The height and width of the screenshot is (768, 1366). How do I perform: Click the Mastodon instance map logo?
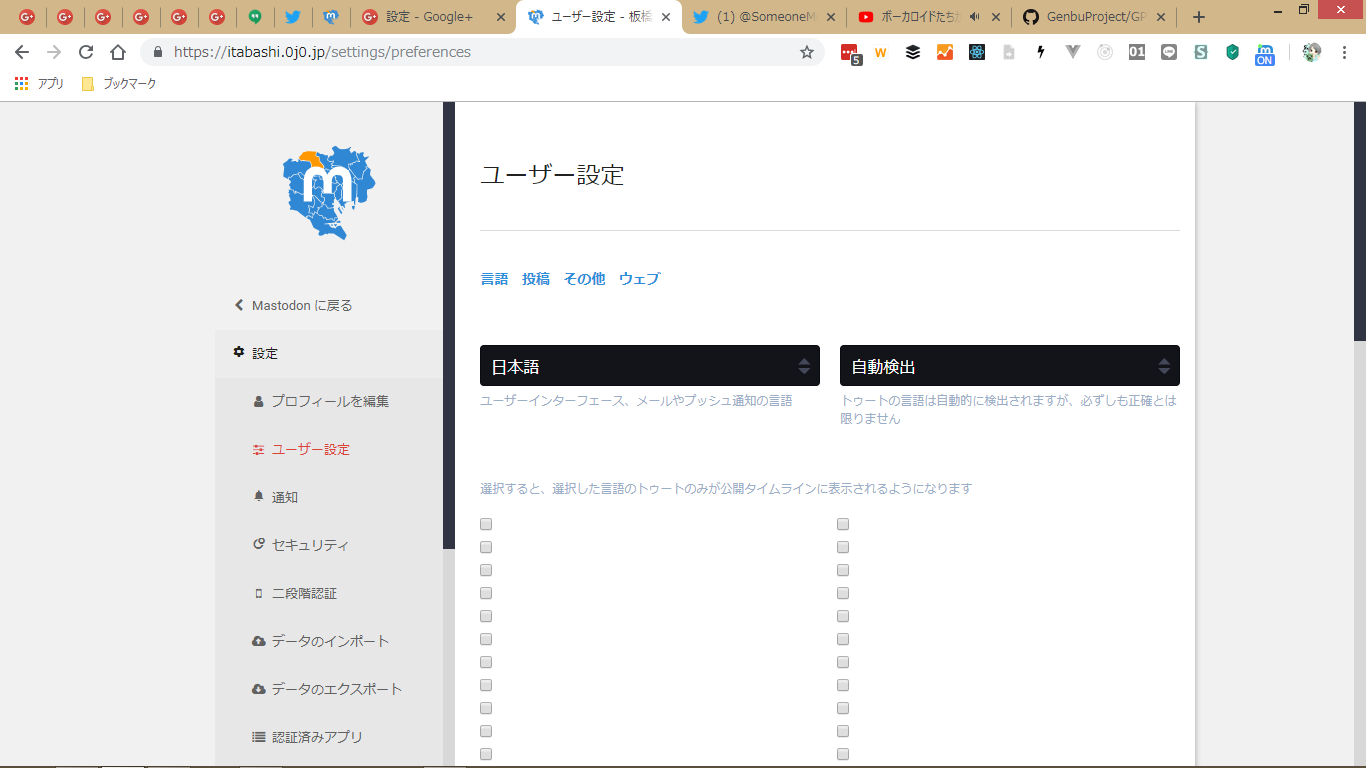[x=329, y=193]
